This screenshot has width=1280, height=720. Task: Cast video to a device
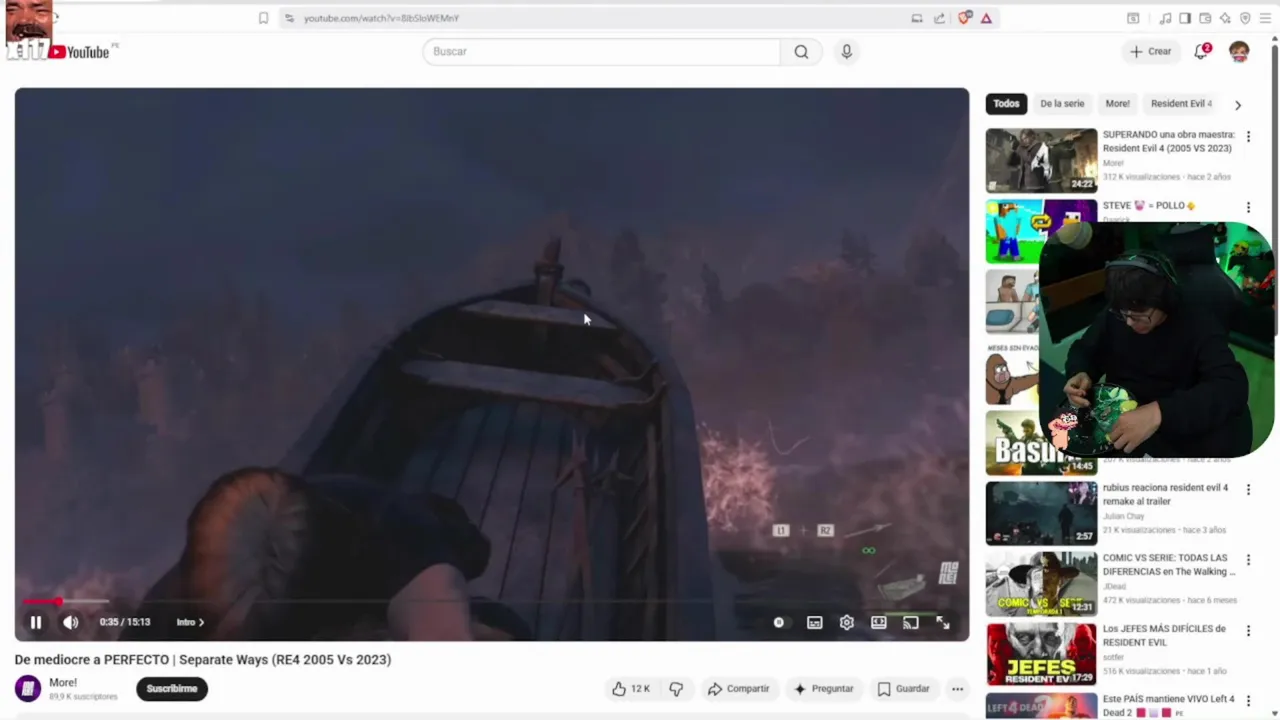click(911, 622)
